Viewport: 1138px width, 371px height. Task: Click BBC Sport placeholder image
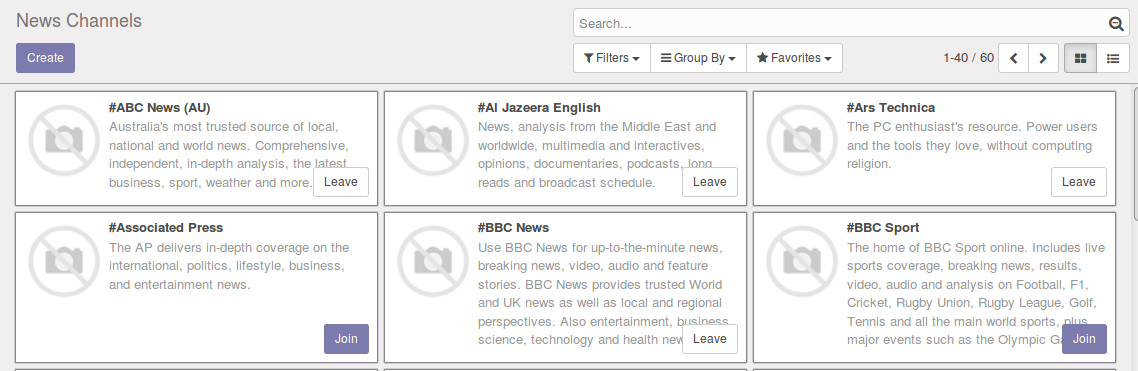tap(801, 261)
